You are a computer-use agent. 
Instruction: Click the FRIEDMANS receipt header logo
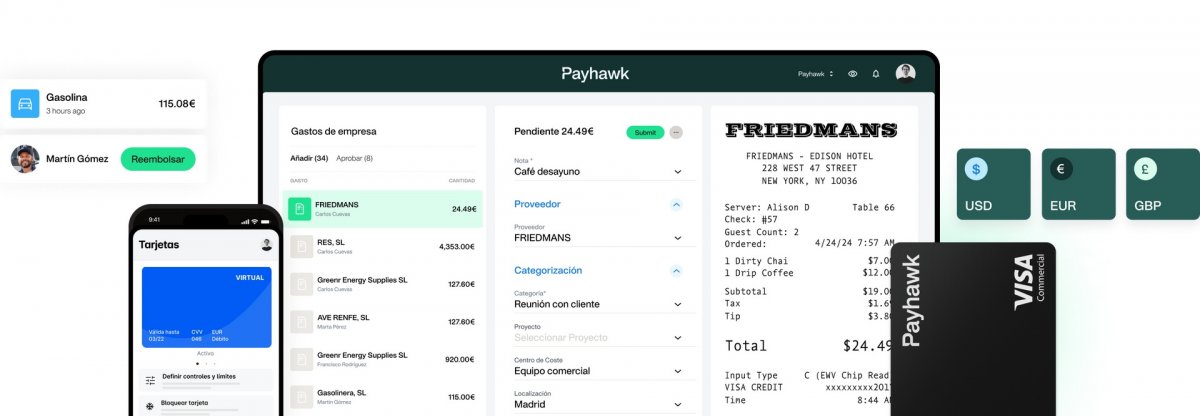click(811, 130)
